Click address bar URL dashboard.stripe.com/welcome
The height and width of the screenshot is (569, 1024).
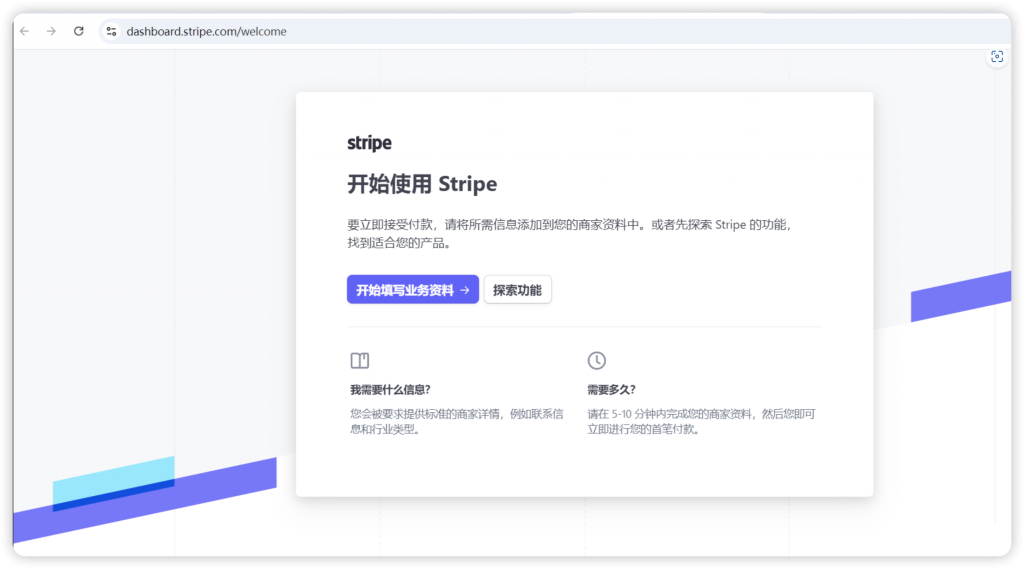tap(206, 31)
